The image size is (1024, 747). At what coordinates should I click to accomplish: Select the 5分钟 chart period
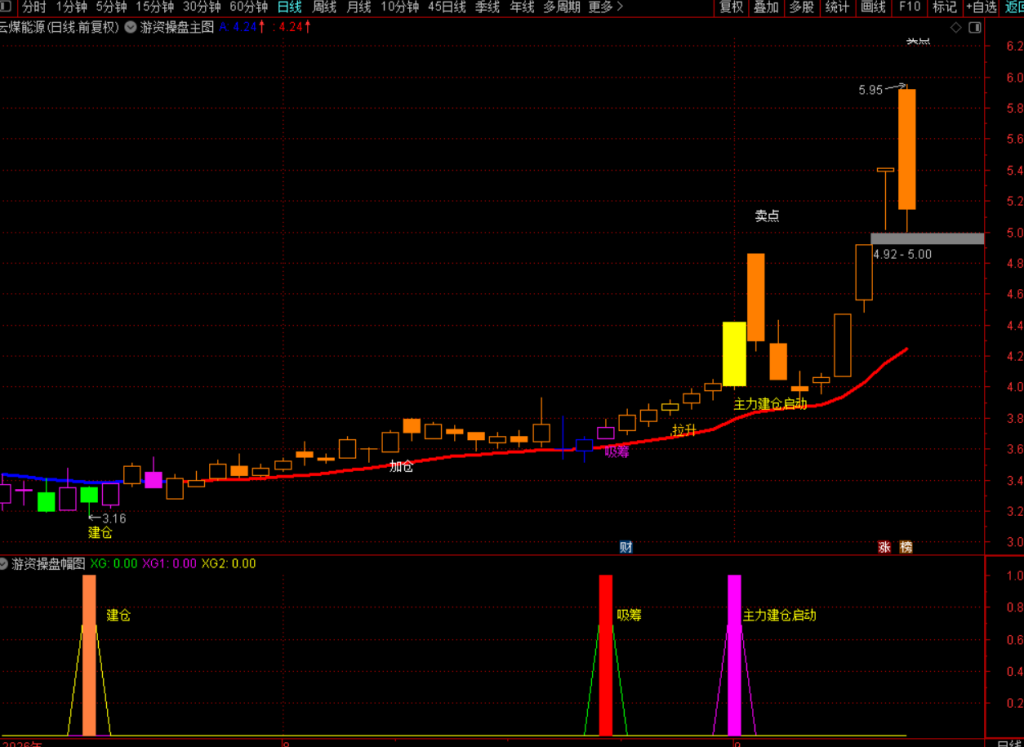(112, 7)
